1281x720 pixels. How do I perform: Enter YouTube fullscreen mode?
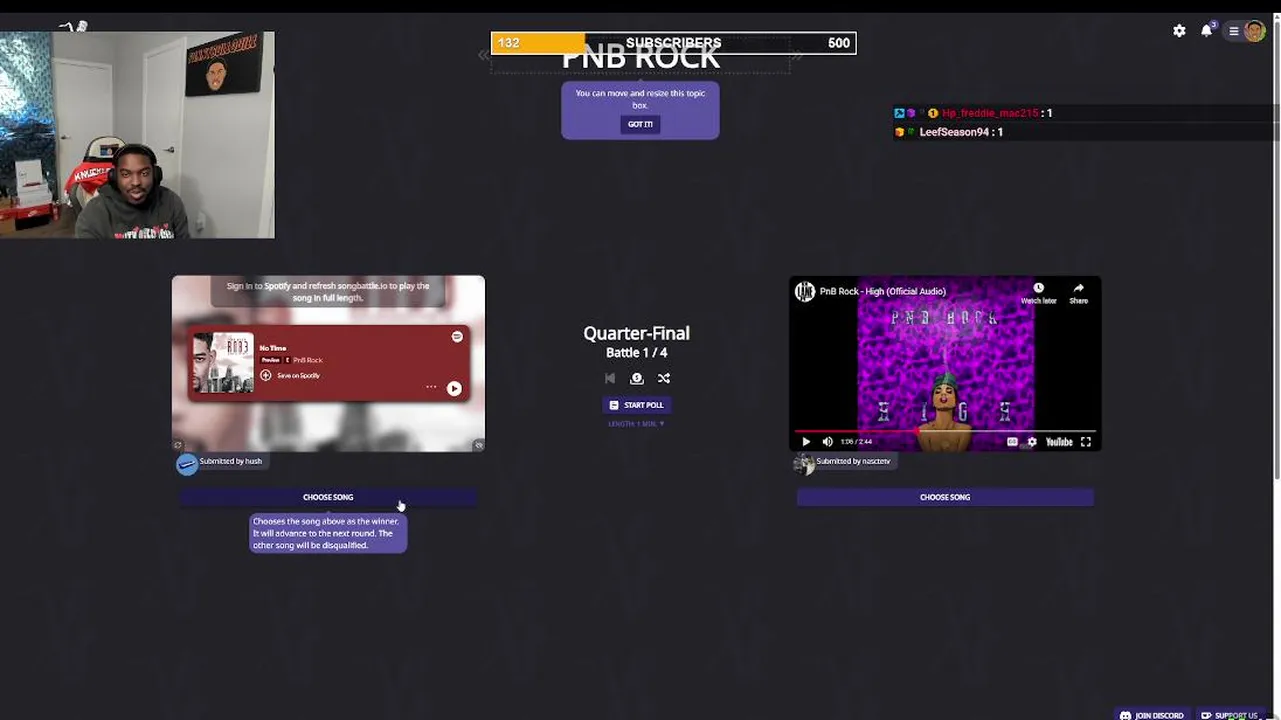click(1086, 442)
